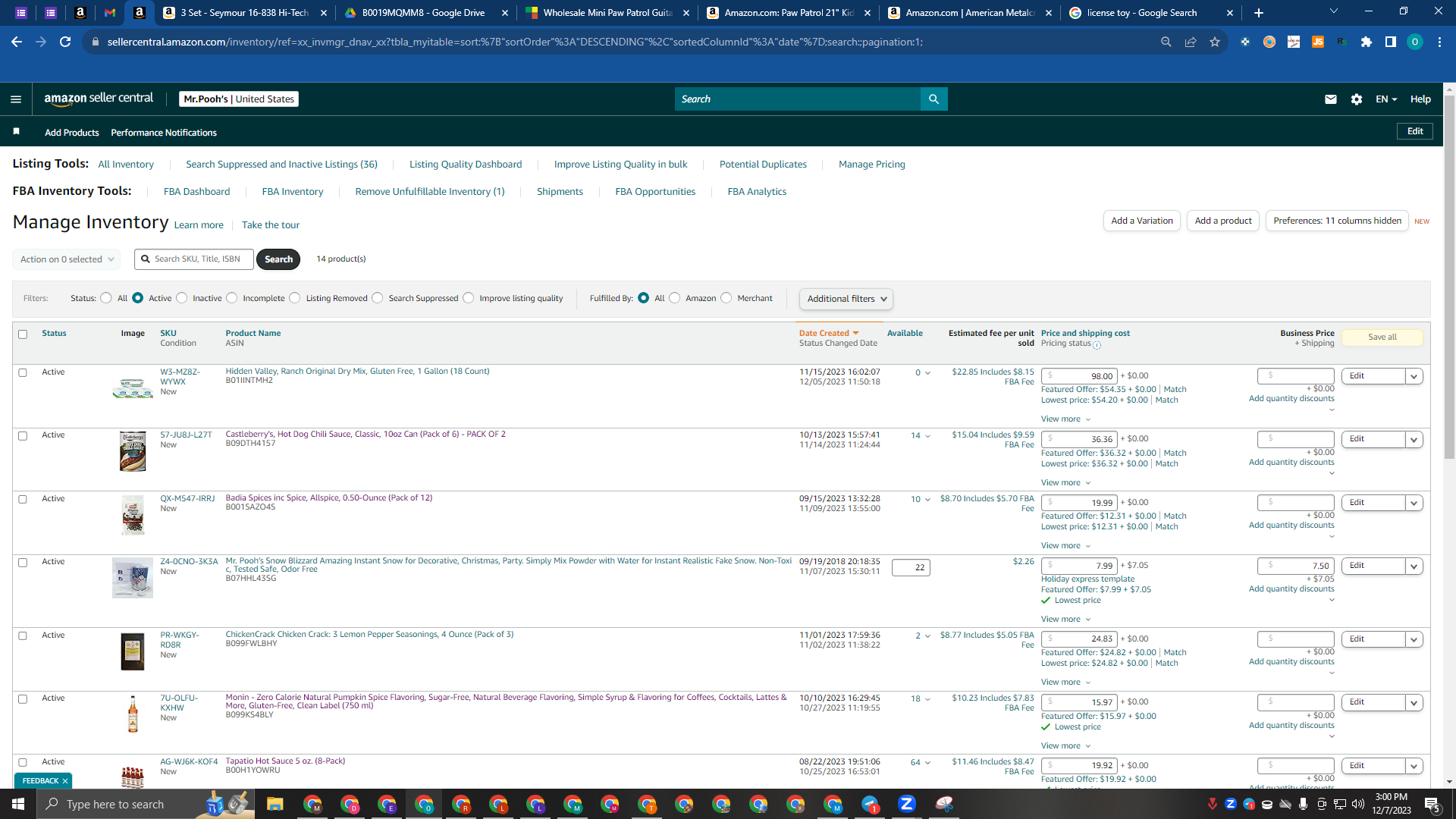Click Match next to Featured Offer $54.35
1456x819 pixels.
1175,390
